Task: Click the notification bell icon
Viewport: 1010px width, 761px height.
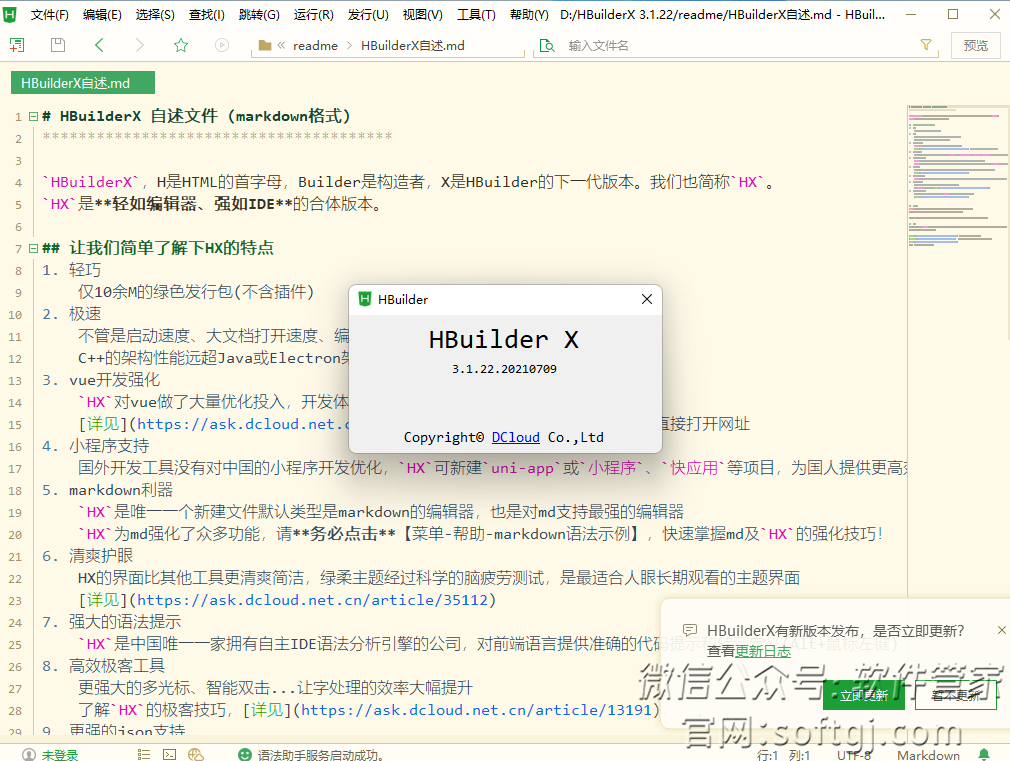Action: click(984, 752)
